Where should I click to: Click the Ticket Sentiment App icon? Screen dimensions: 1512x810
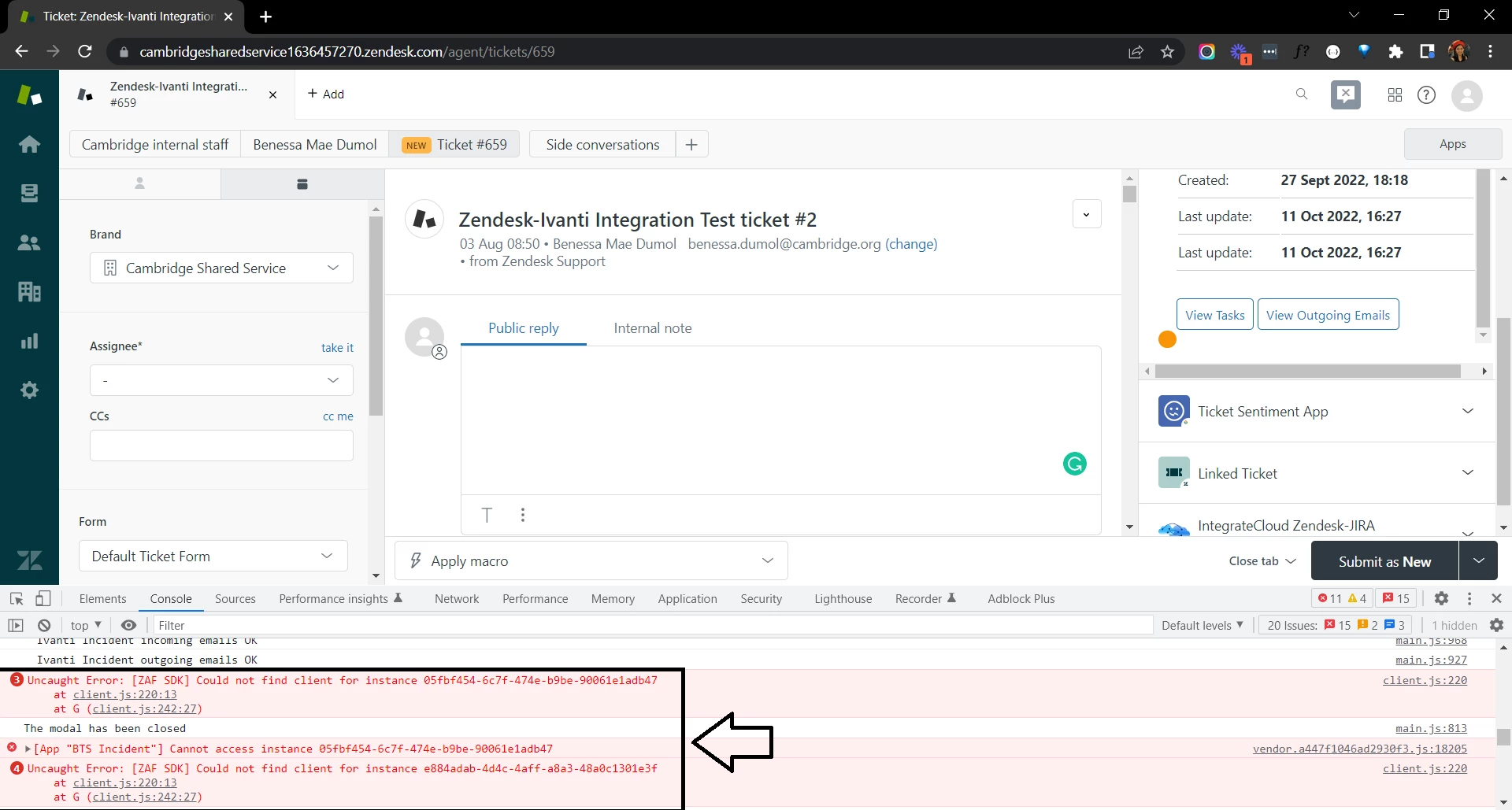[x=1173, y=411]
